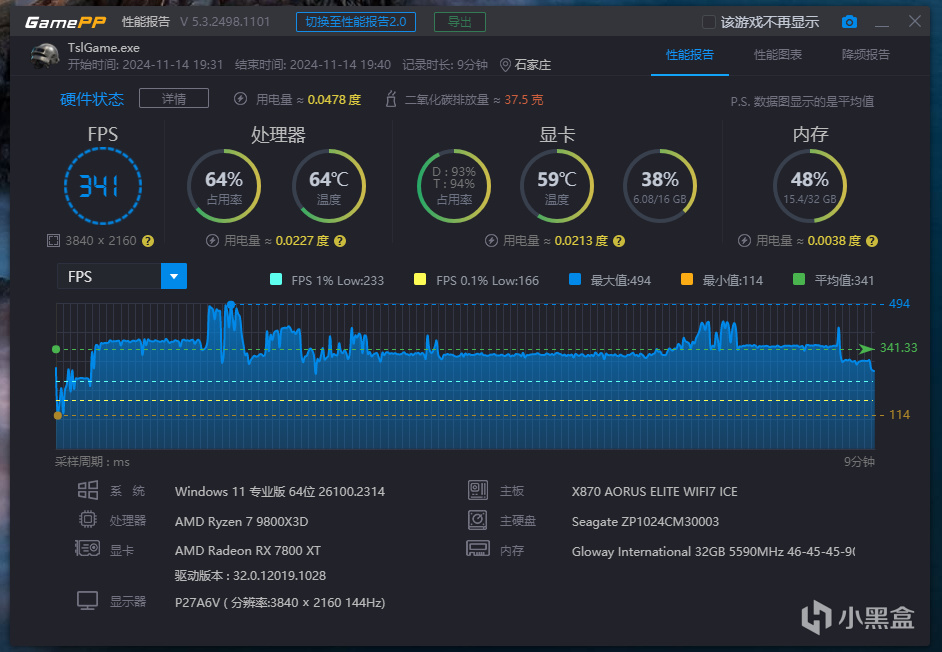Click the motherboard icon beside 主板
The image size is (942, 652).
point(478,490)
